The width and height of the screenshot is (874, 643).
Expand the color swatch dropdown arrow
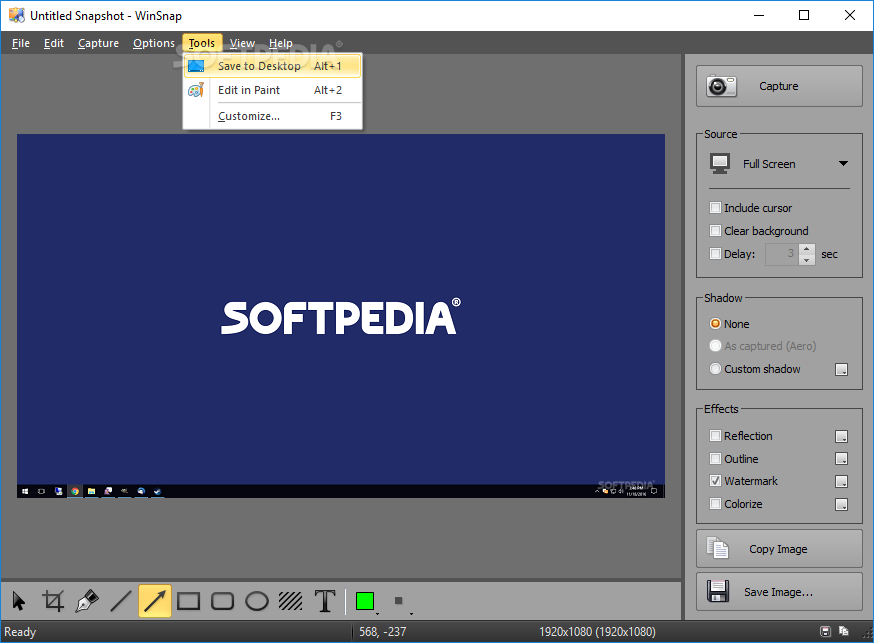coord(377,613)
